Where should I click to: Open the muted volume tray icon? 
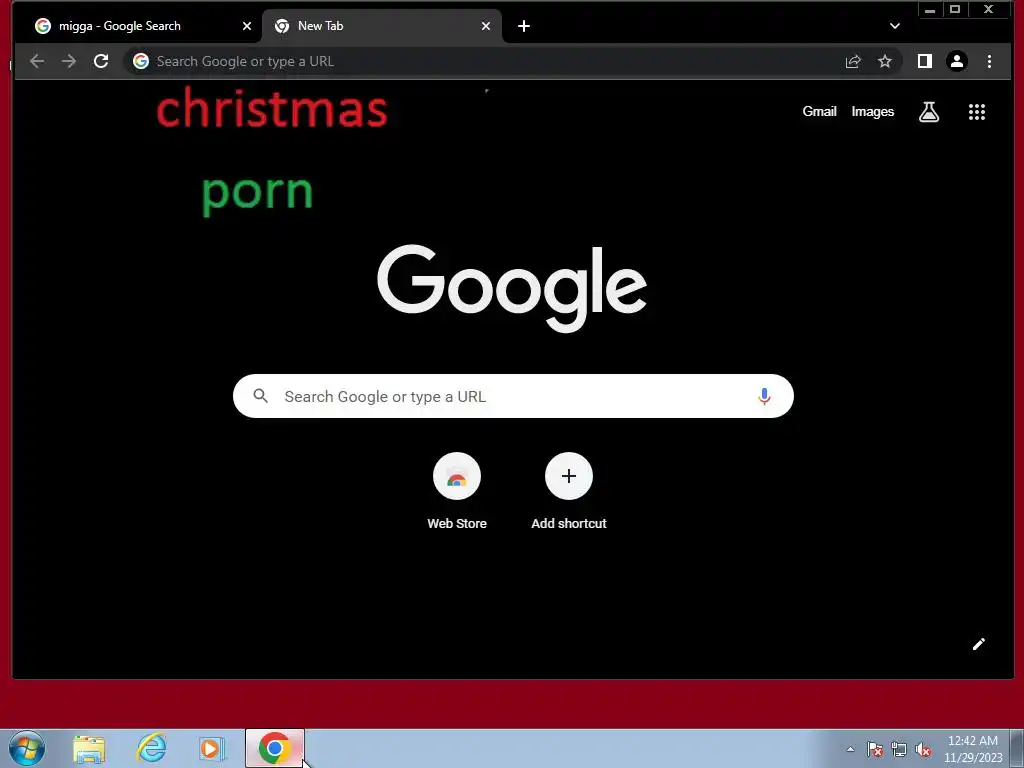923,750
